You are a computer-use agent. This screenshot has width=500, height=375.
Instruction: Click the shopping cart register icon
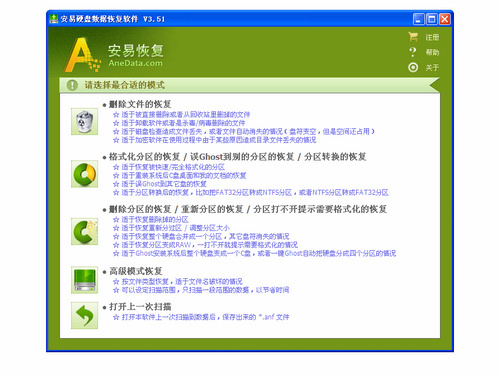(x=413, y=37)
